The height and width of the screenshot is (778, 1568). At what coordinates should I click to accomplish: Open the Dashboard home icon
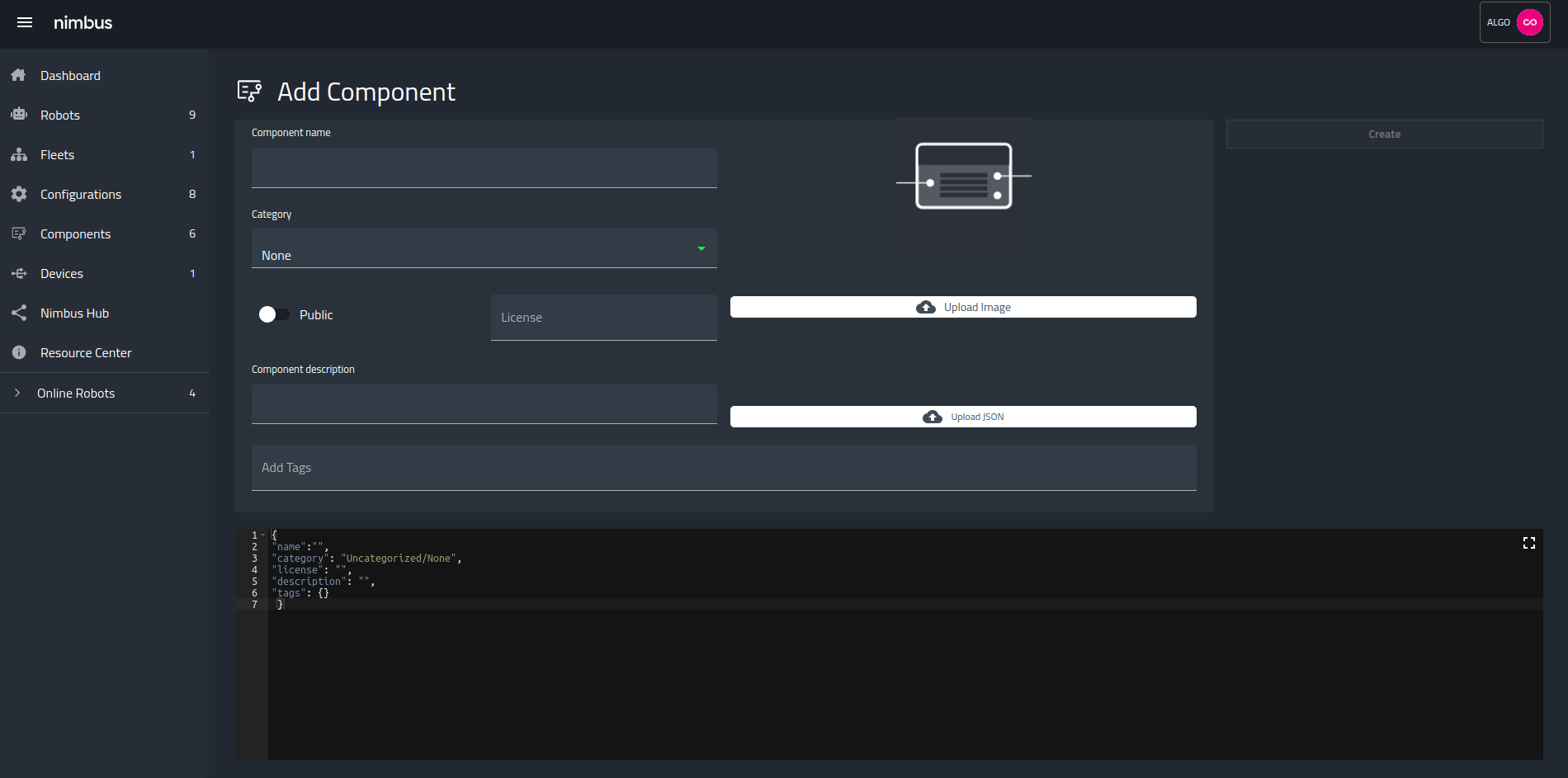[18, 75]
